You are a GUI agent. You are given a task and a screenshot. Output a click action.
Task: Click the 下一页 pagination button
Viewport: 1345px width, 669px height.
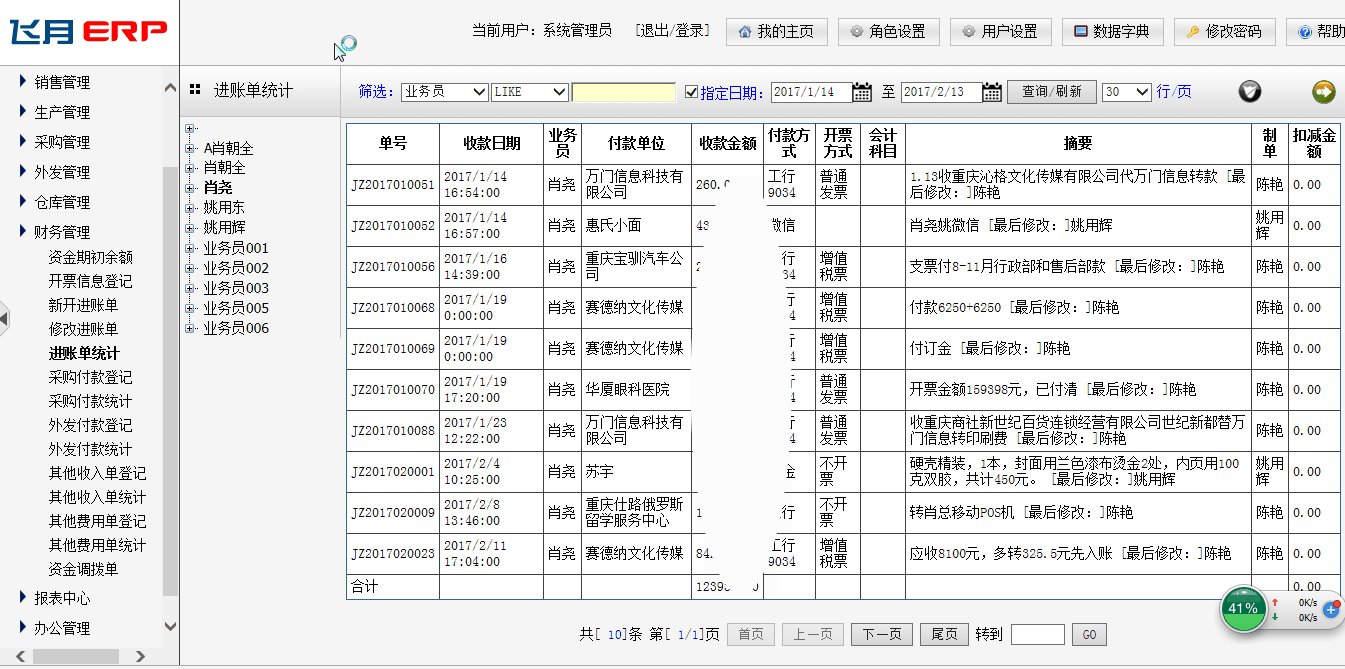coord(881,634)
